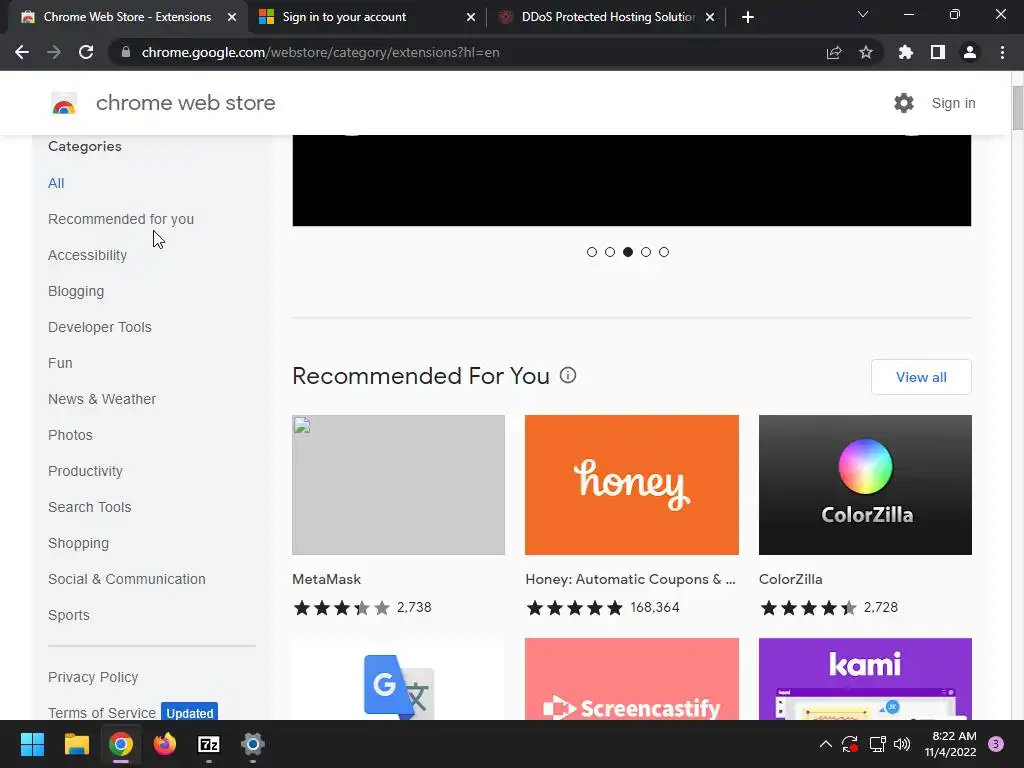This screenshot has height=768, width=1024.
Task: Select the Chrome Web Store - Extensions tab
Action: (x=127, y=17)
